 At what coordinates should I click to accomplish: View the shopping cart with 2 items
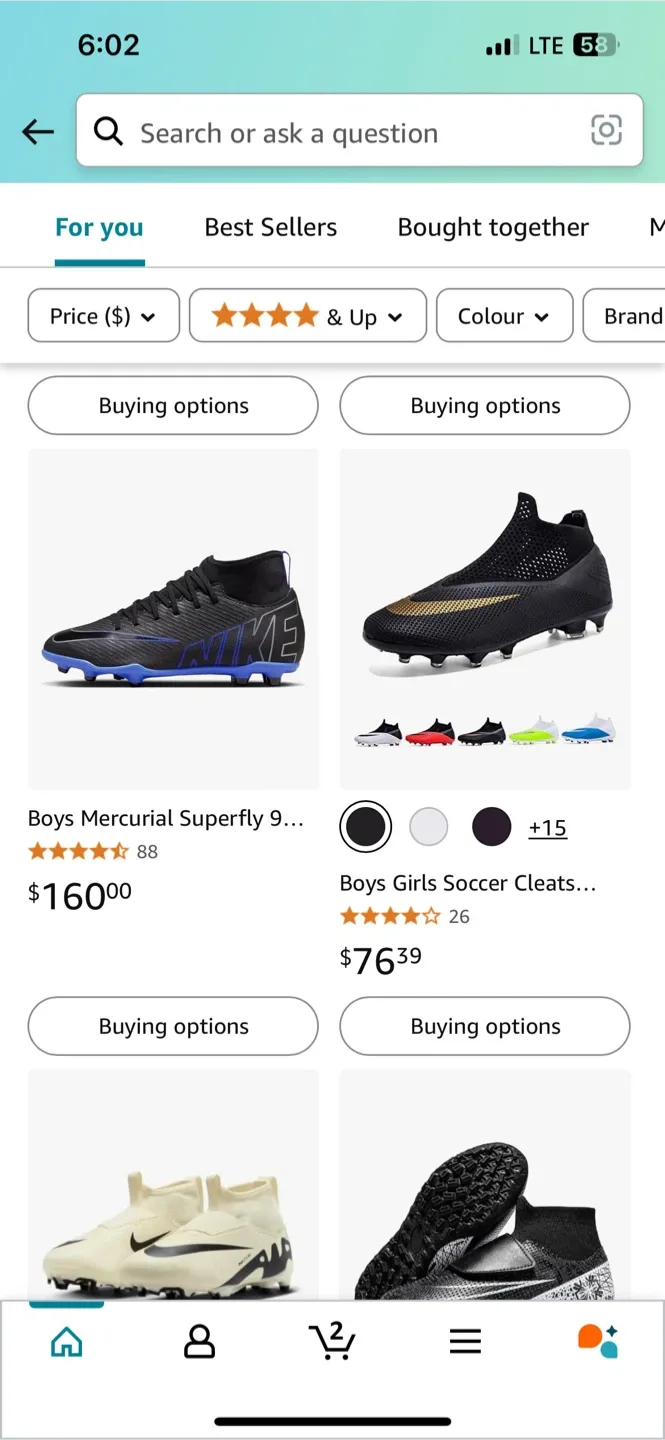(x=332, y=1340)
